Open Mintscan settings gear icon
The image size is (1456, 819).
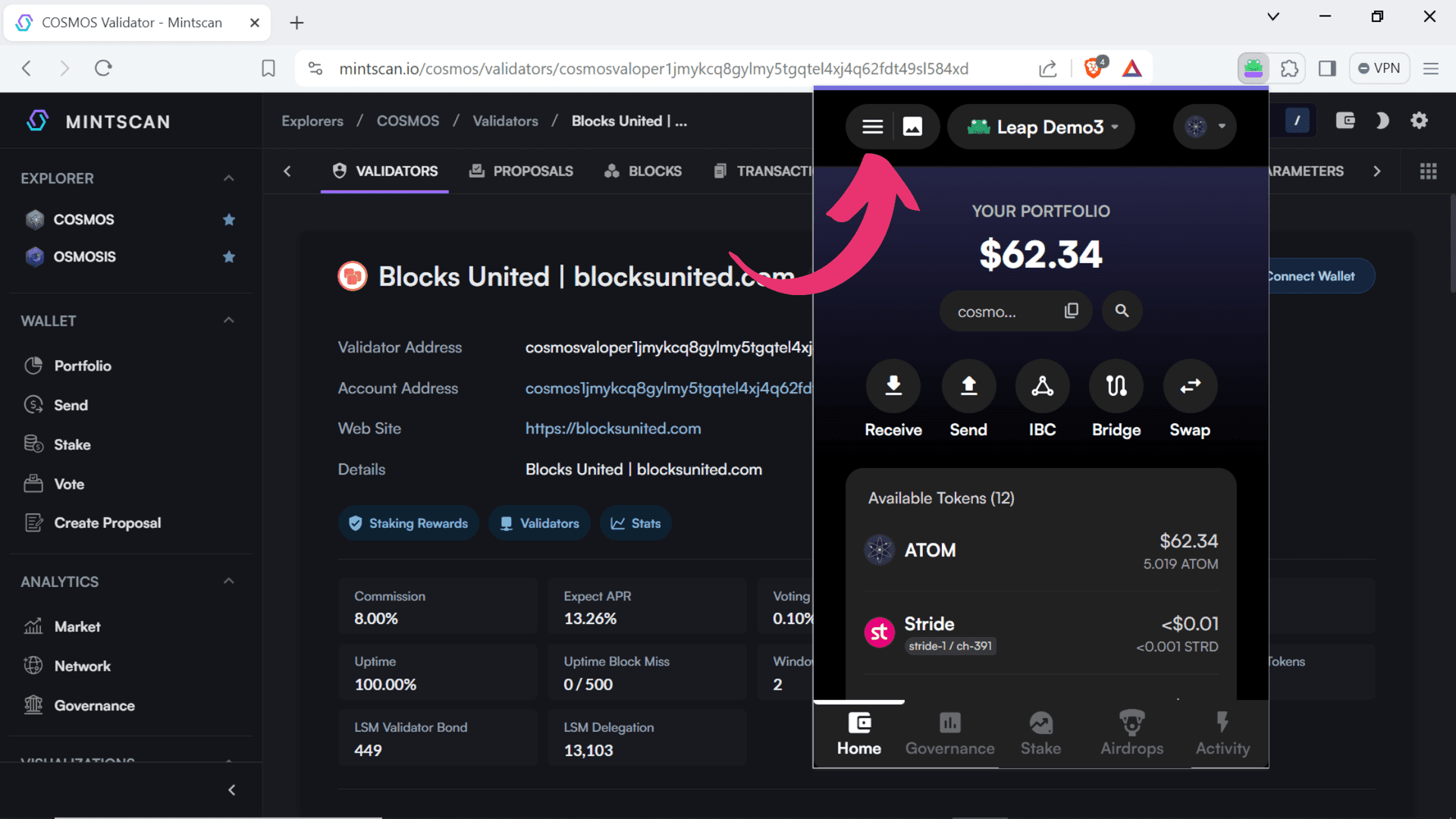point(1419,121)
